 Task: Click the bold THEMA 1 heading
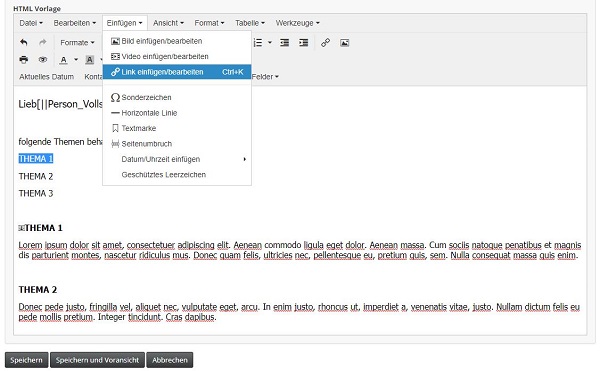pyautogui.click(x=43, y=228)
